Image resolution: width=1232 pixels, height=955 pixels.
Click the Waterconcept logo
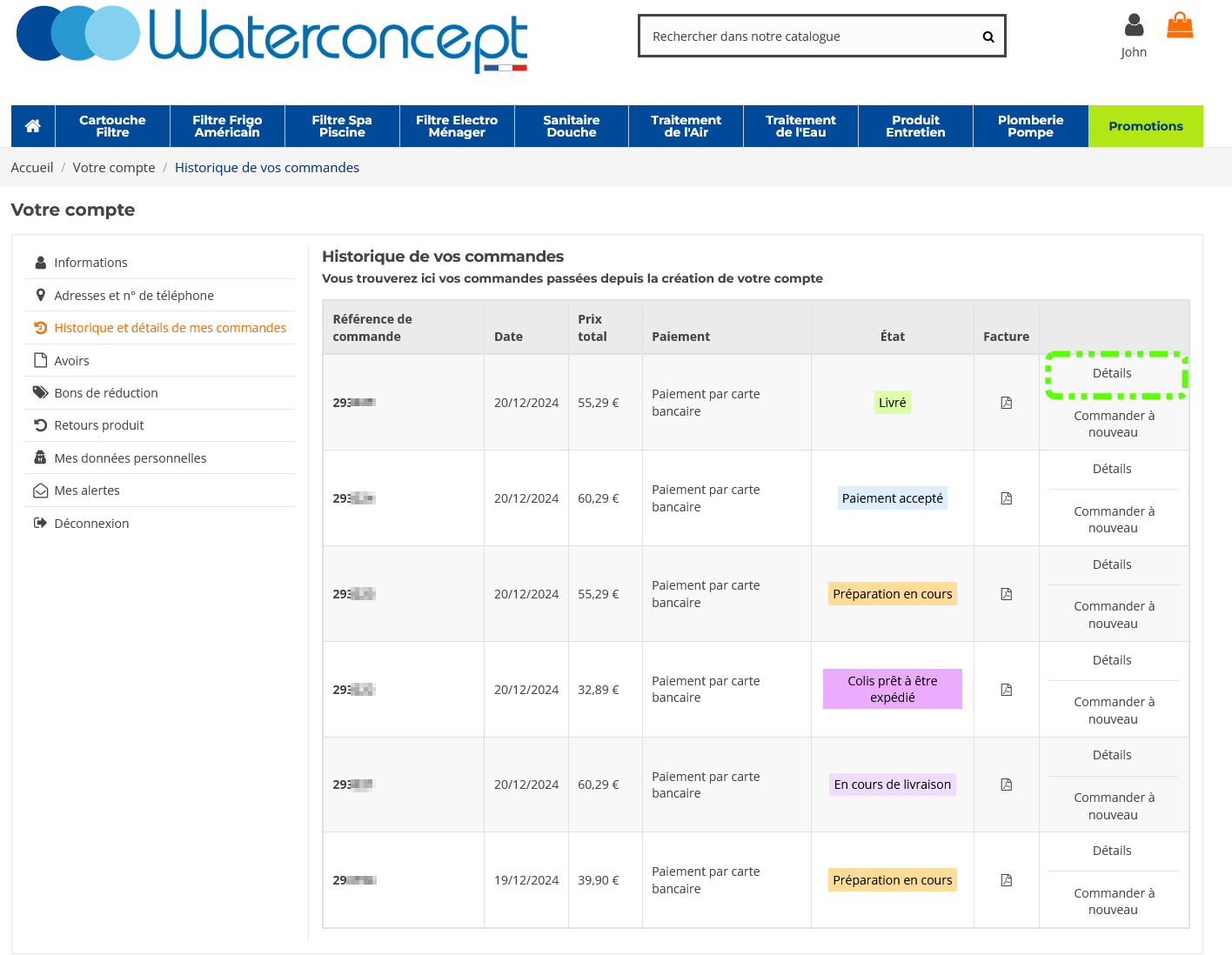pos(272,38)
